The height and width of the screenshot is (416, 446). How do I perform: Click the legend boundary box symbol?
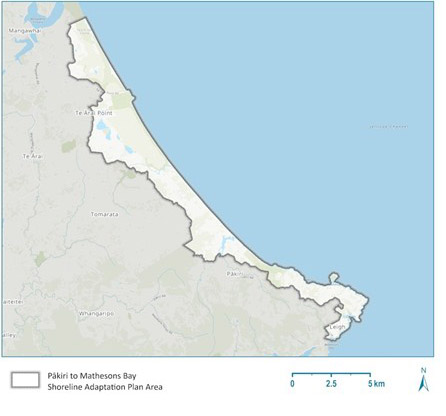(25, 380)
